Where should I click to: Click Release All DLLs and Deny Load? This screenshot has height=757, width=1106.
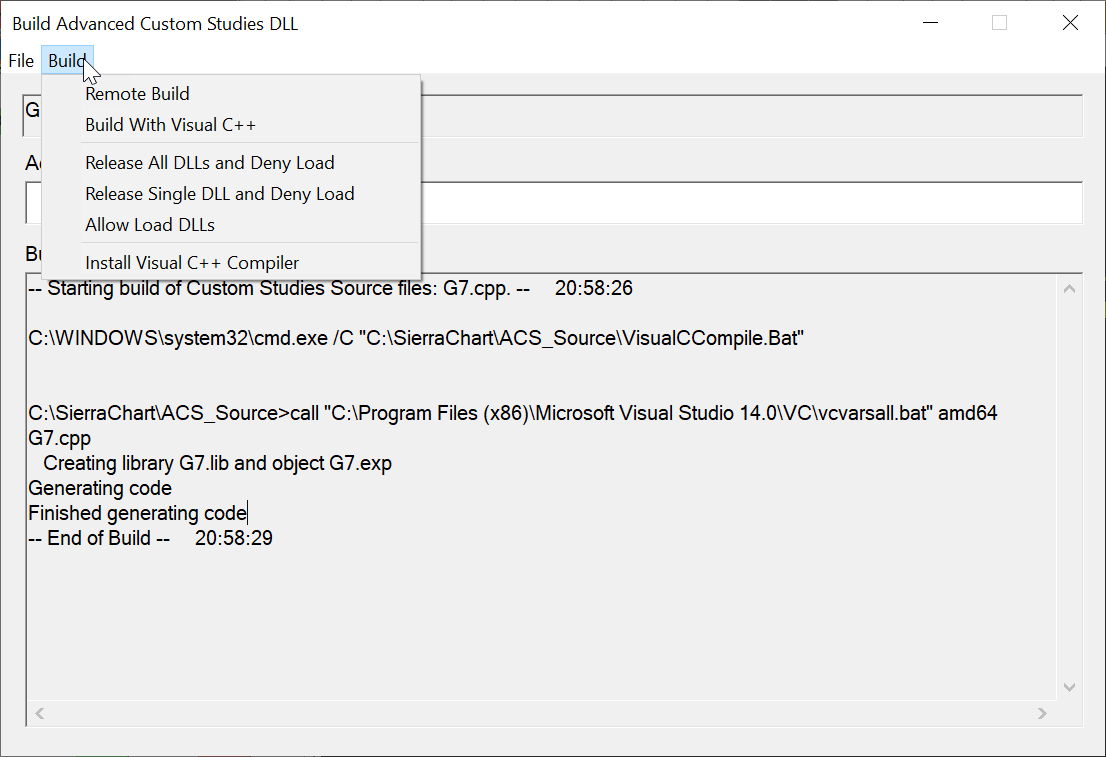point(209,163)
